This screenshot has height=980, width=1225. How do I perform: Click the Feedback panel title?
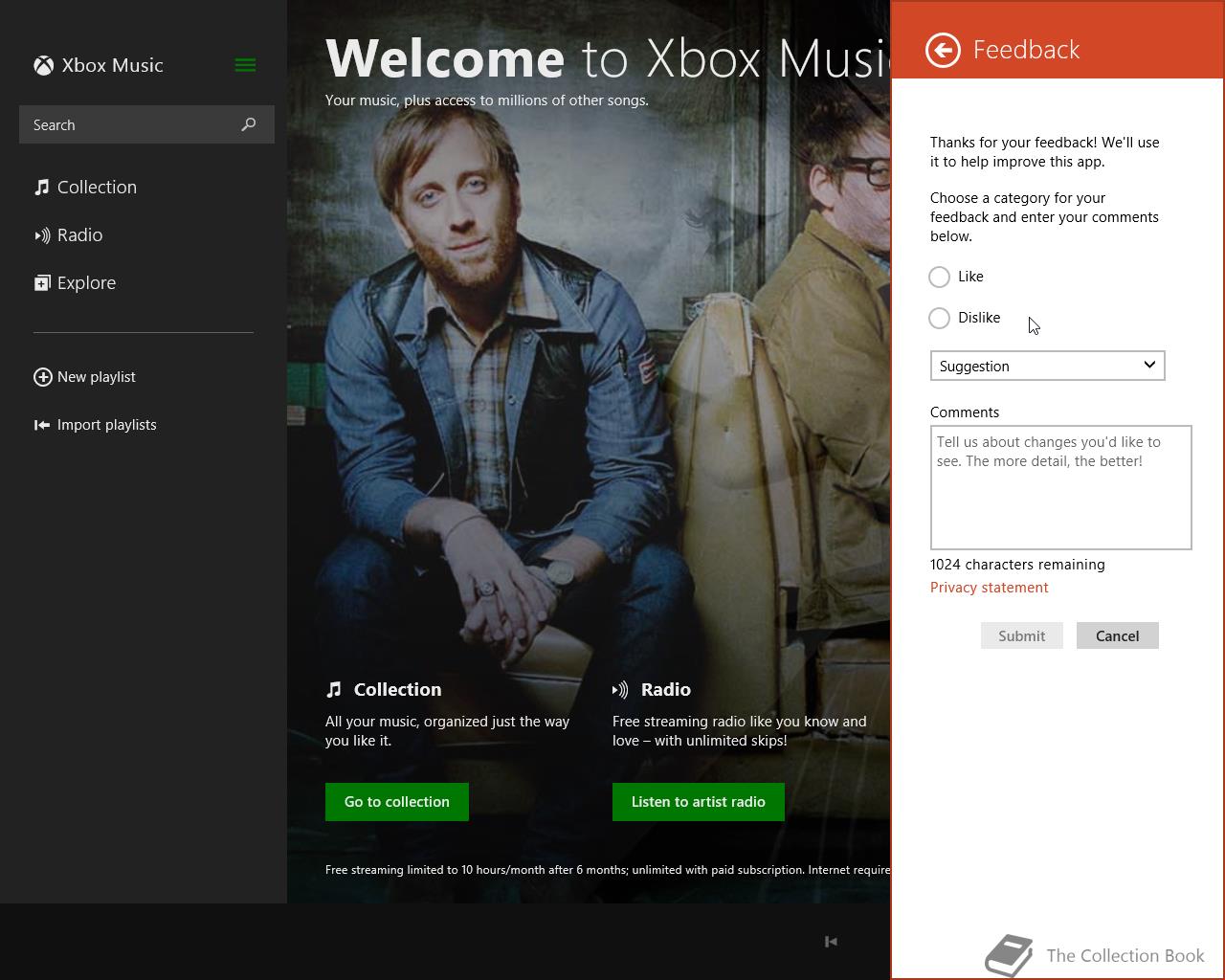(1026, 50)
